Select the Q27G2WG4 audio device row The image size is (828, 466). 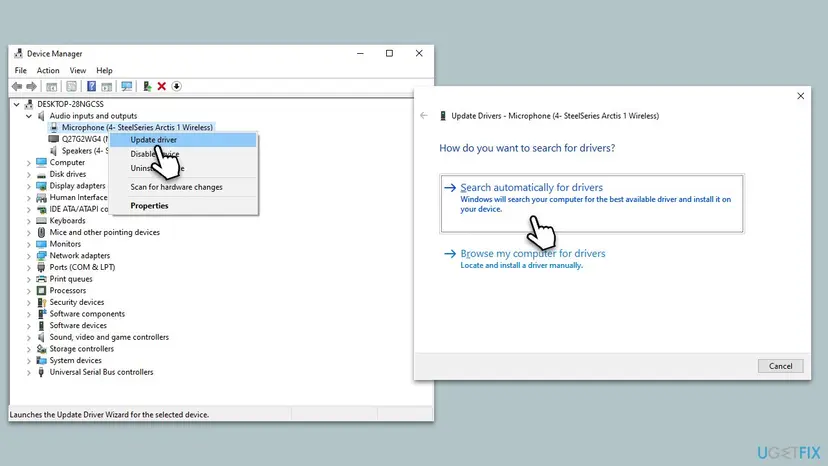79,139
